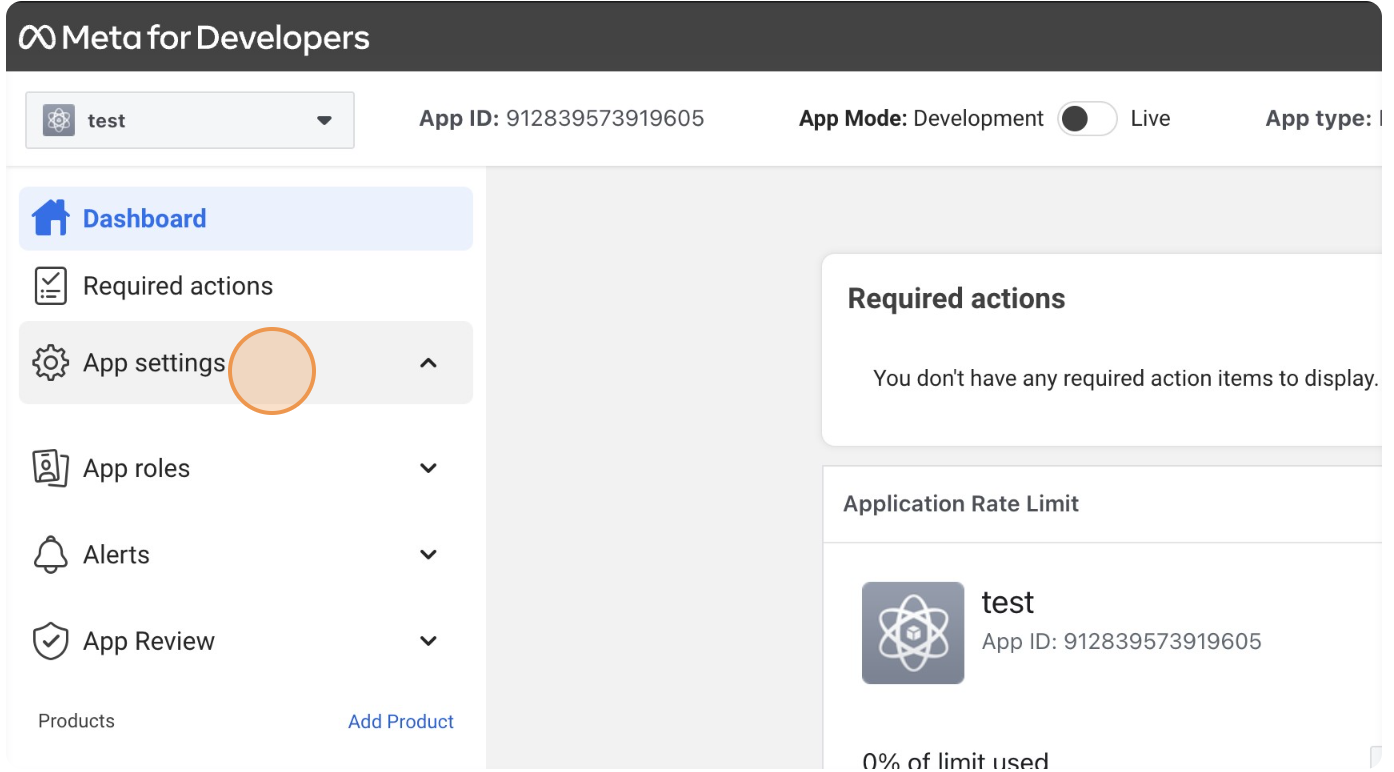This screenshot has height=772, width=1394.
Task: Click the Meta for Developers title
Action: [216, 38]
